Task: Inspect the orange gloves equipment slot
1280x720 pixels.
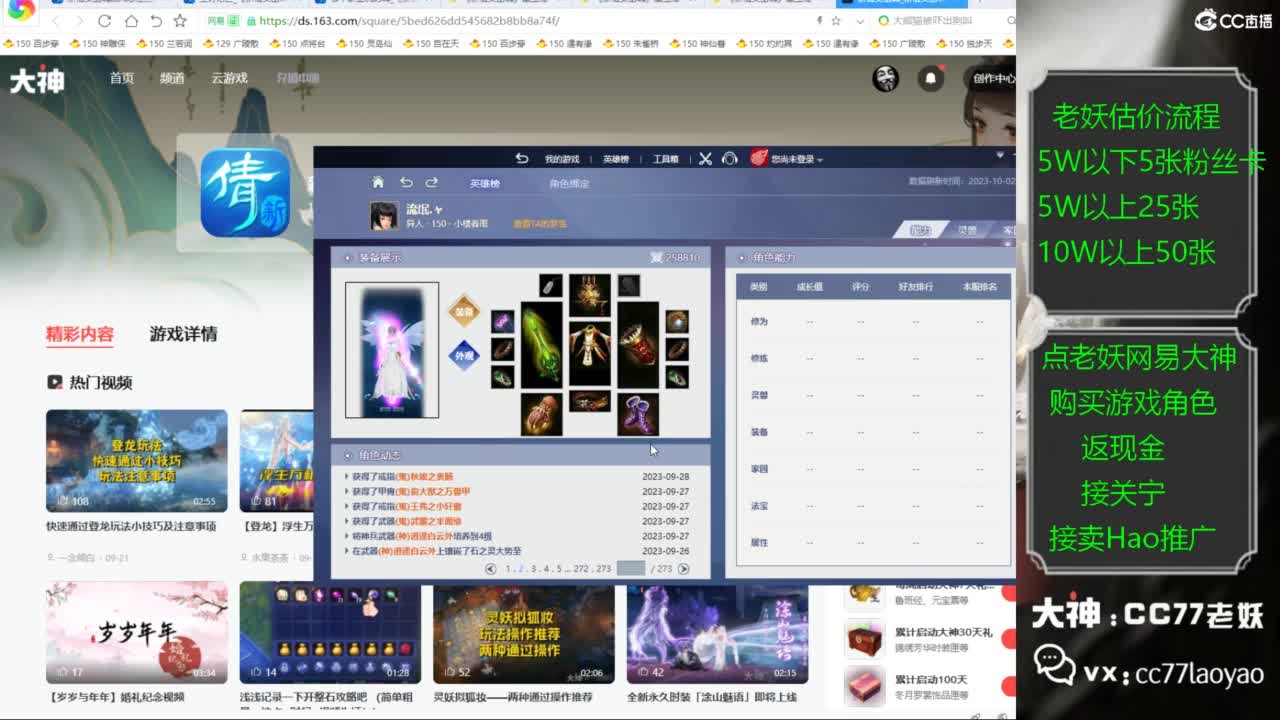Action: [x=541, y=414]
